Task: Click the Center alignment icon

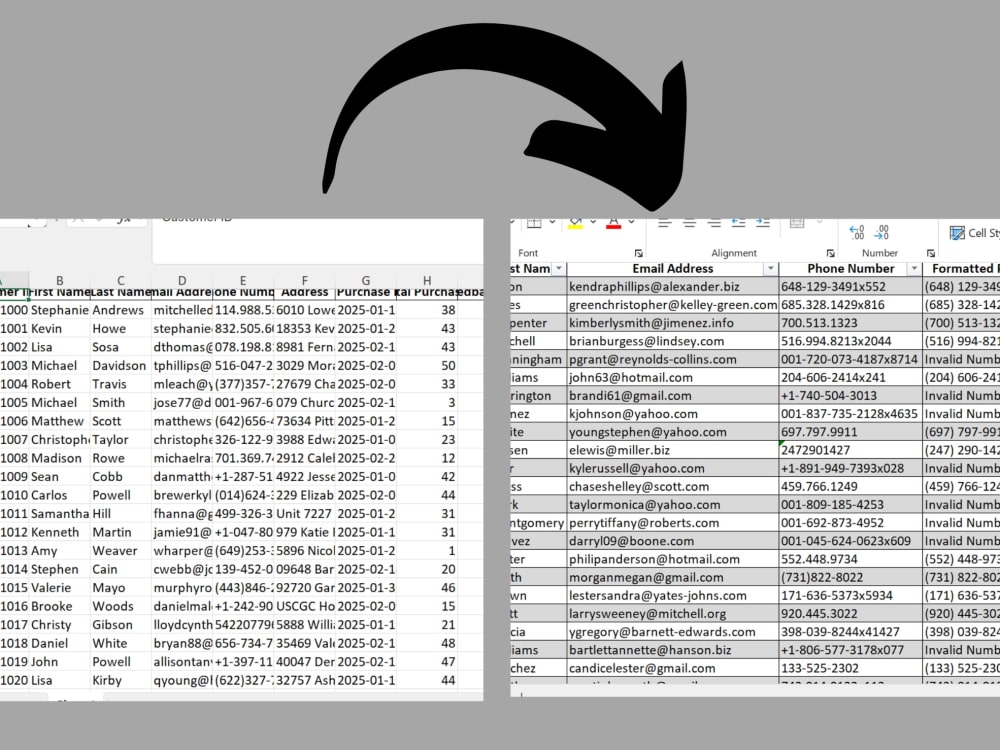Action: pos(689,223)
